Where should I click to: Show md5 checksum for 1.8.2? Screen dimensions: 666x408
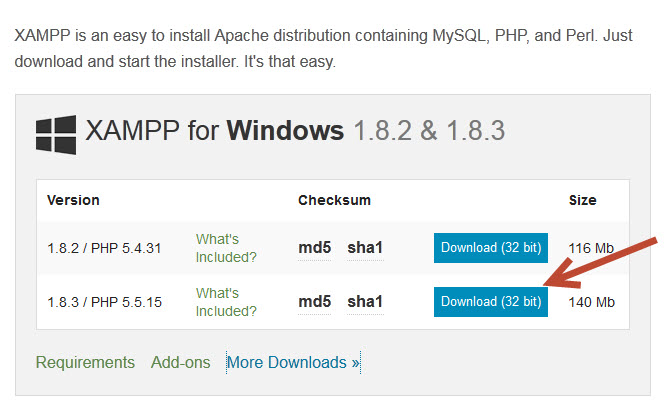(x=314, y=248)
